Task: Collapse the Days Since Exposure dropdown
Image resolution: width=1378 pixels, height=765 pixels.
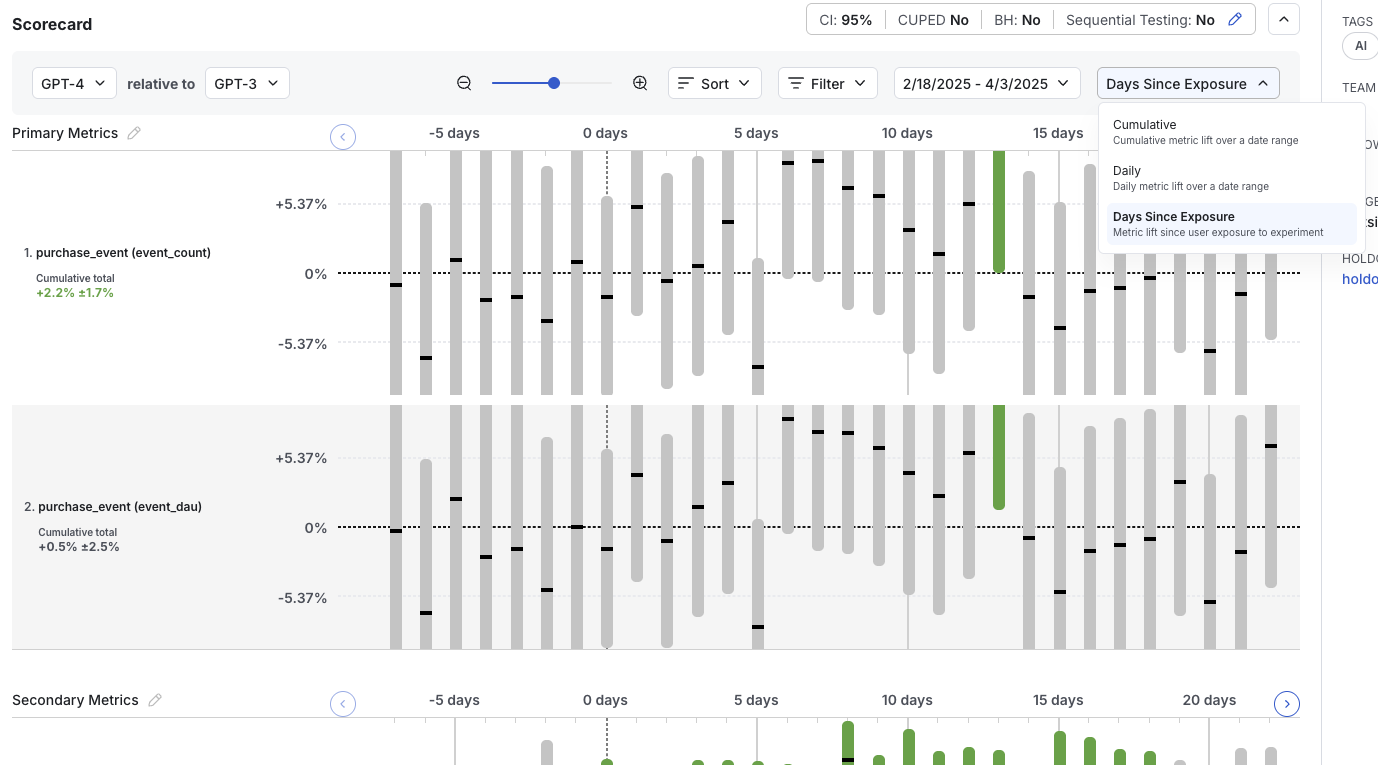Action: [x=1187, y=83]
